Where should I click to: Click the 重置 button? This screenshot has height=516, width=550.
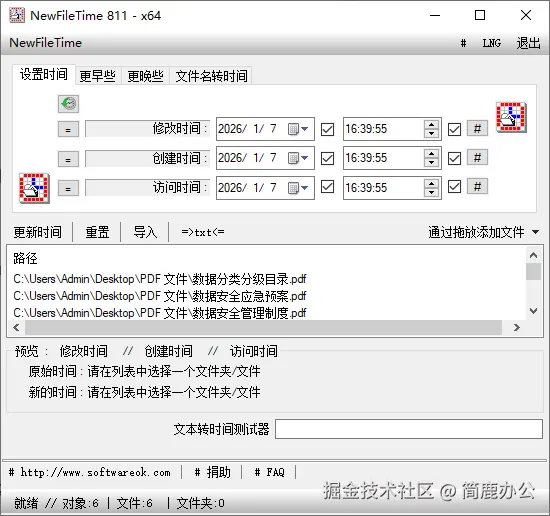(x=97, y=232)
